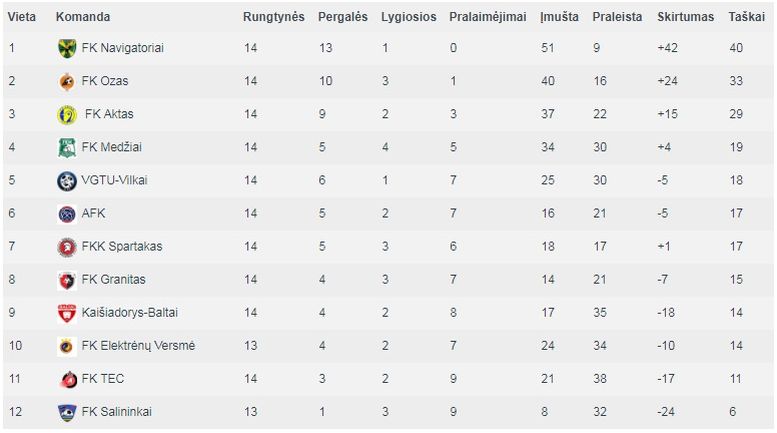Click the FK Ozas team crest

point(67,82)
